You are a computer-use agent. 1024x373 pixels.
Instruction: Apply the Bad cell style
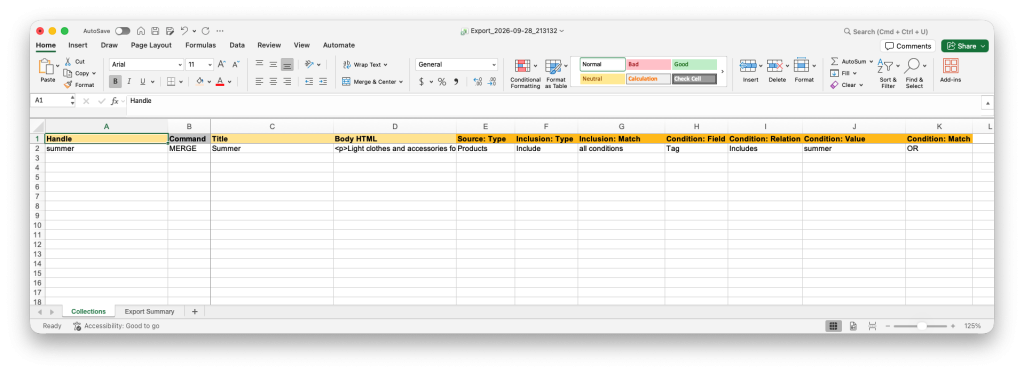[x=648, y=65]
